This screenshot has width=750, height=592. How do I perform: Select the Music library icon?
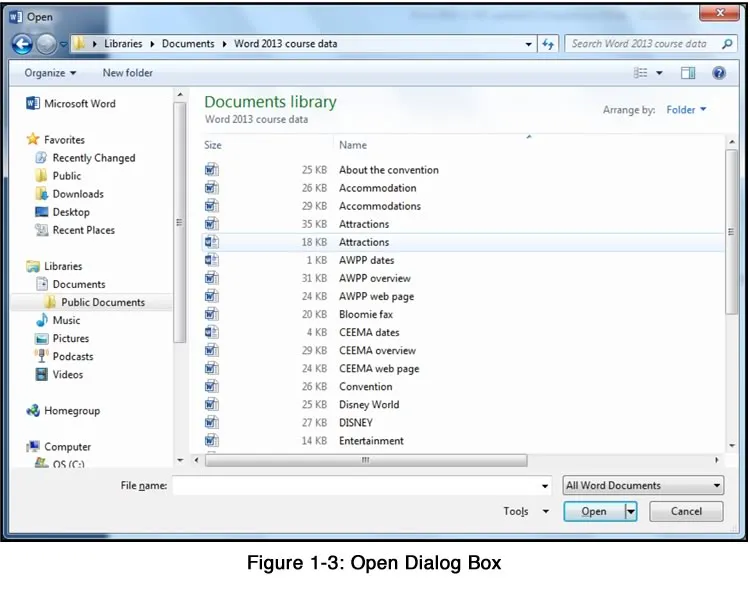pos(42,320)
